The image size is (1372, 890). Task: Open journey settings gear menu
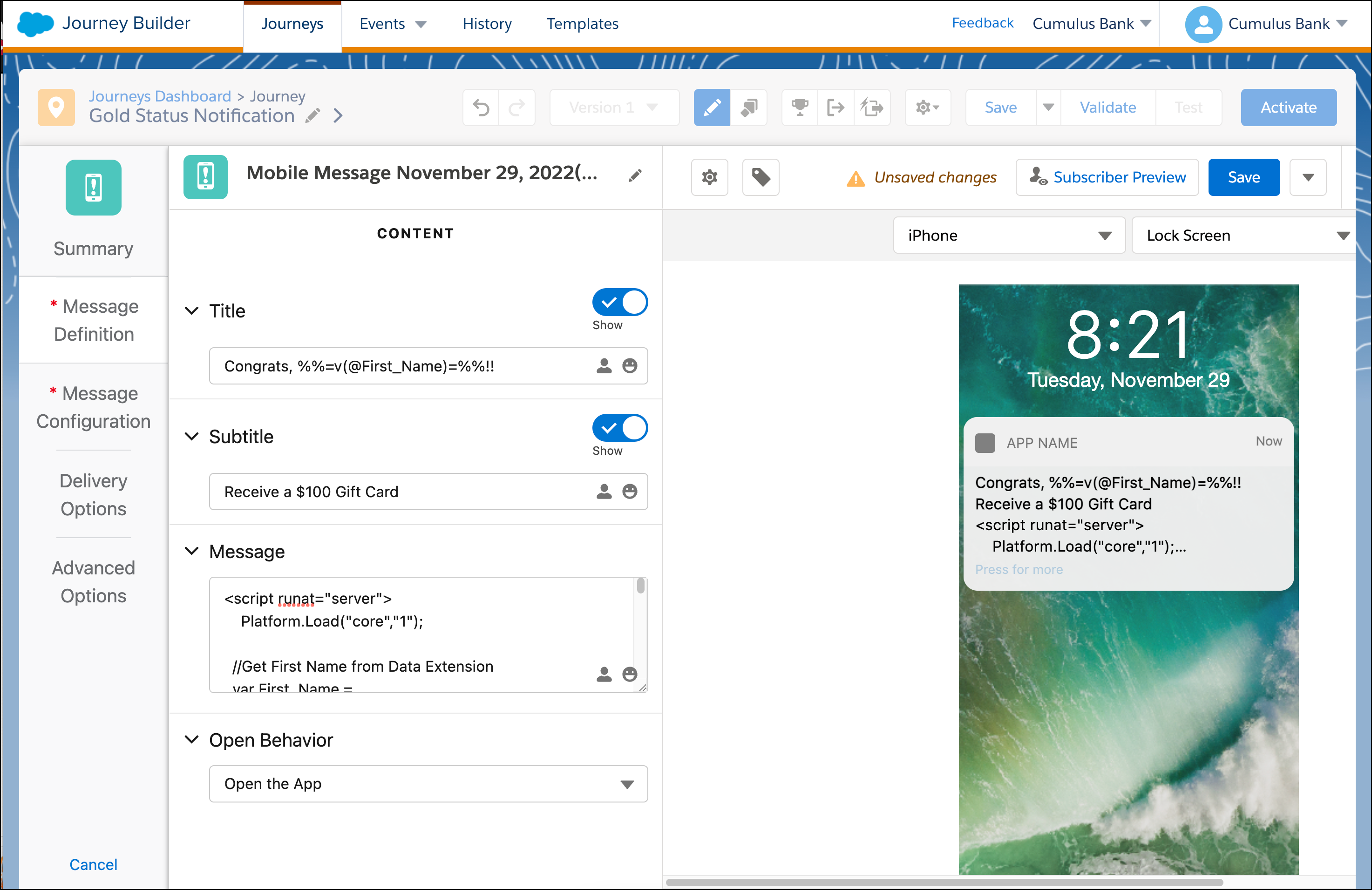(928, 107)
